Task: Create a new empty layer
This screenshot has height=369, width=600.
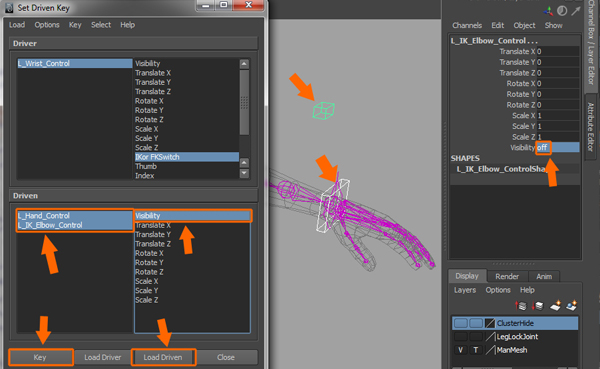Action: (555, 305)
